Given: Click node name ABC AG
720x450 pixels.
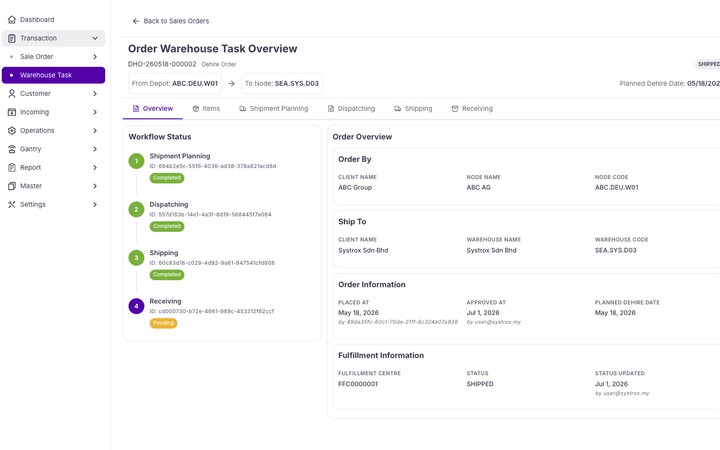Looking at the screenshot, I should click(478, 187).
